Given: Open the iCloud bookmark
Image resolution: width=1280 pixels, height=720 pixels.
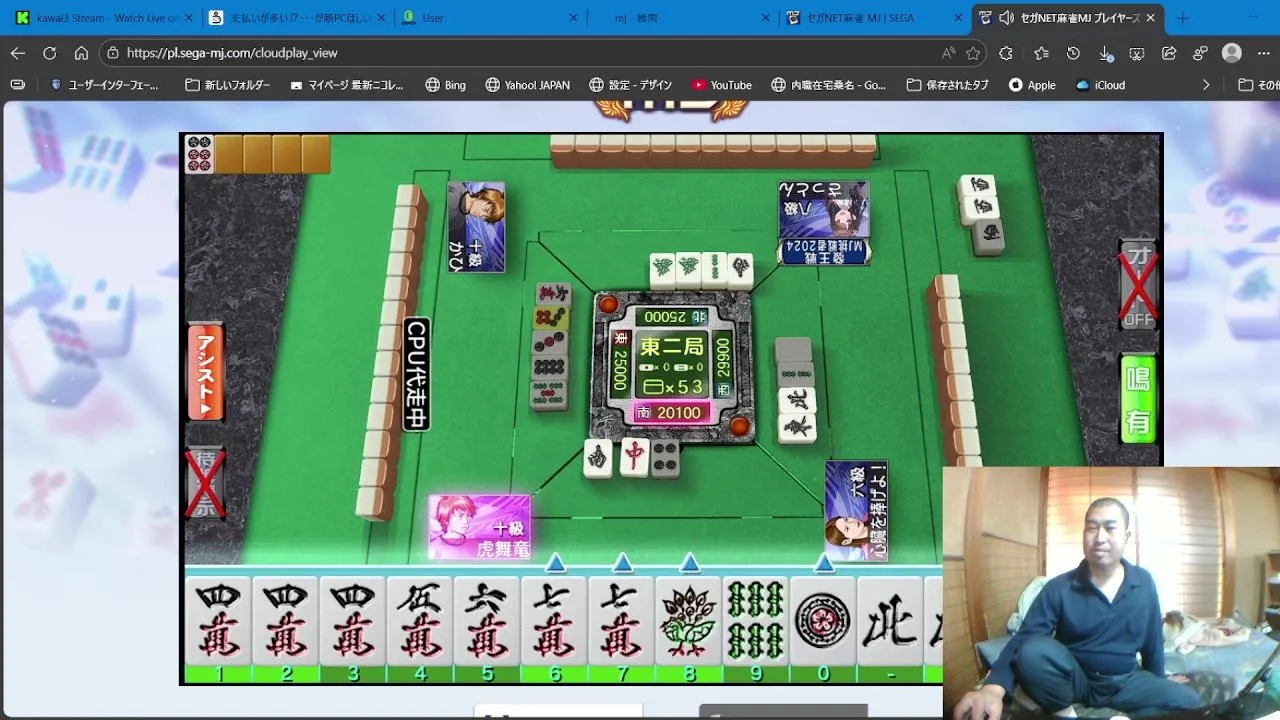Looking at the screenshot, I should (x=1099, y=85).
